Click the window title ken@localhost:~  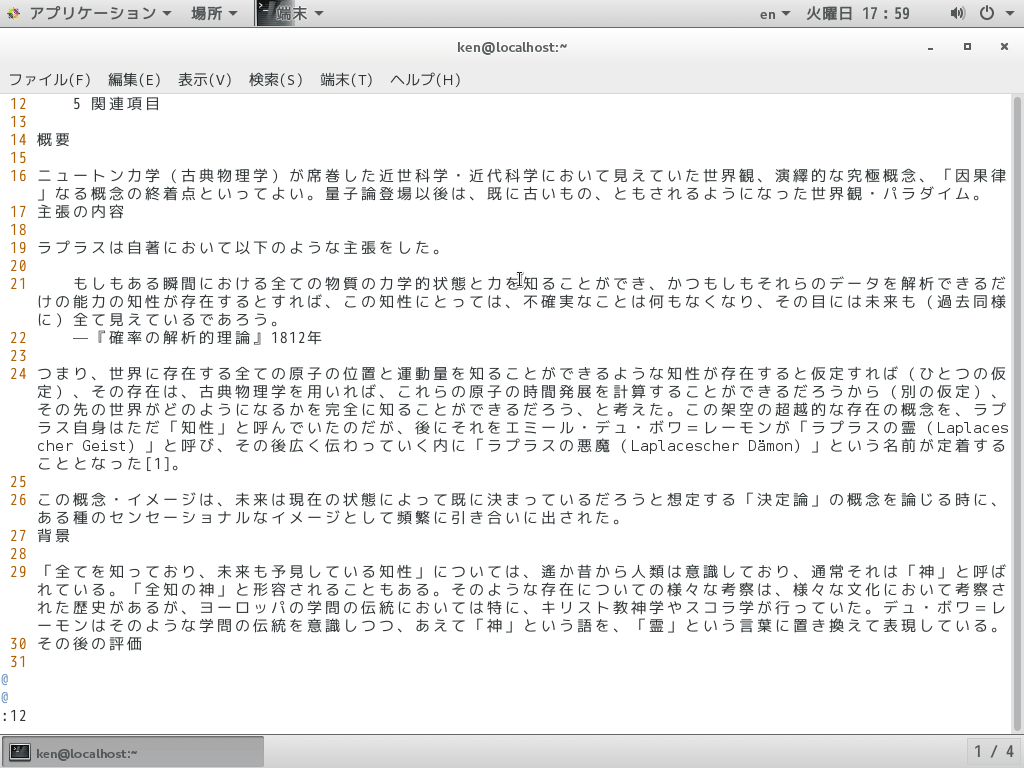(x=512, y=47)
